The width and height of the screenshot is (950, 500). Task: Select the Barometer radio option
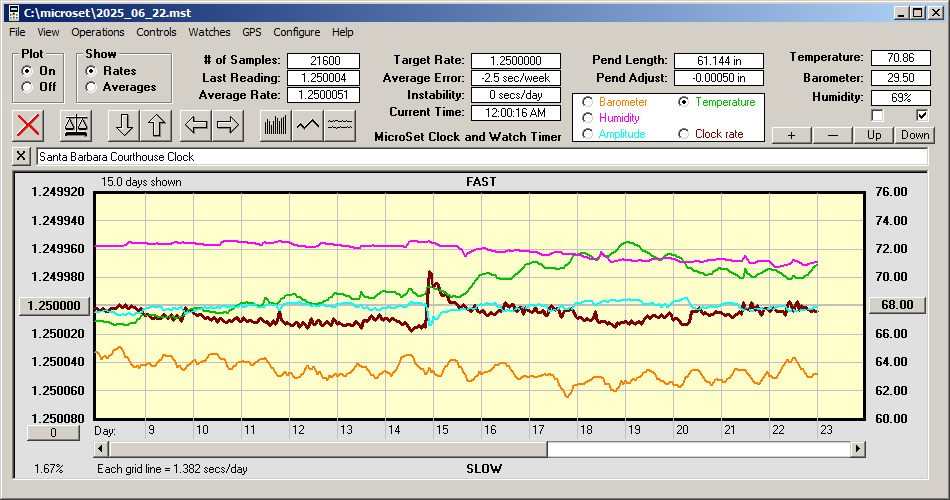click(x=587, y=102)
